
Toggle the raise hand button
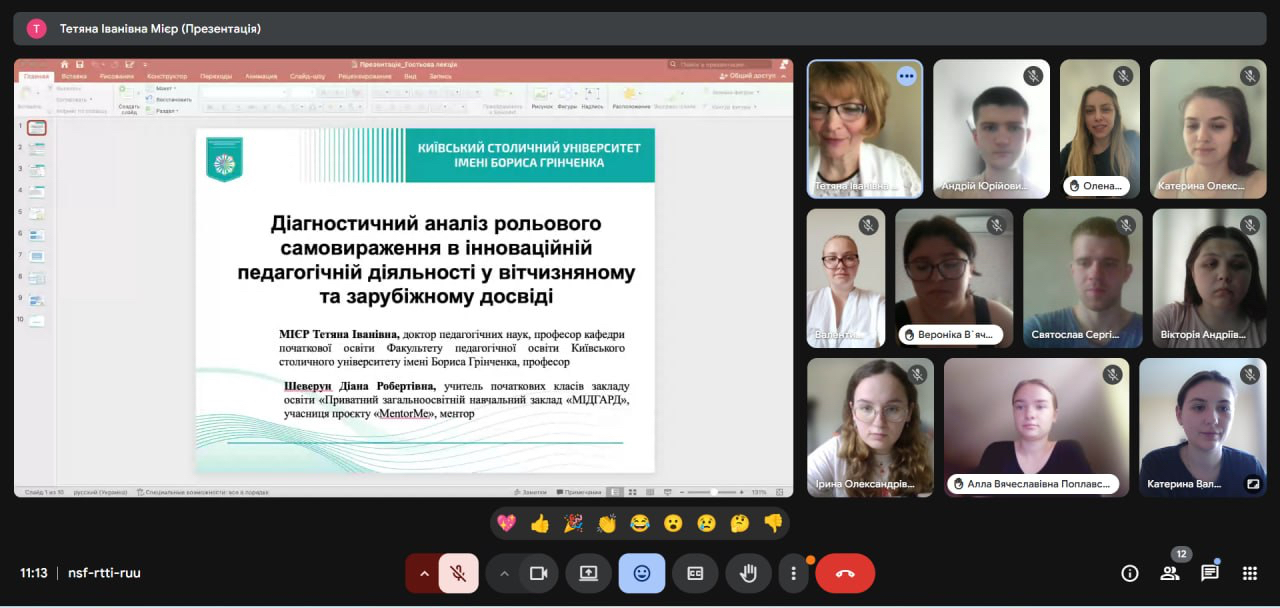click(748, 573)
